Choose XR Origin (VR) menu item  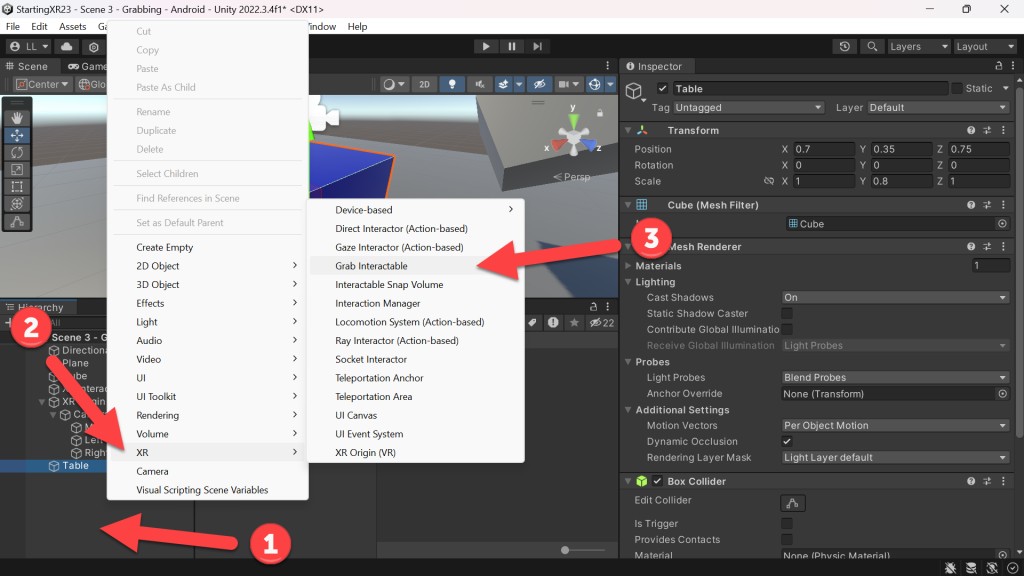[x=416, y=453]
